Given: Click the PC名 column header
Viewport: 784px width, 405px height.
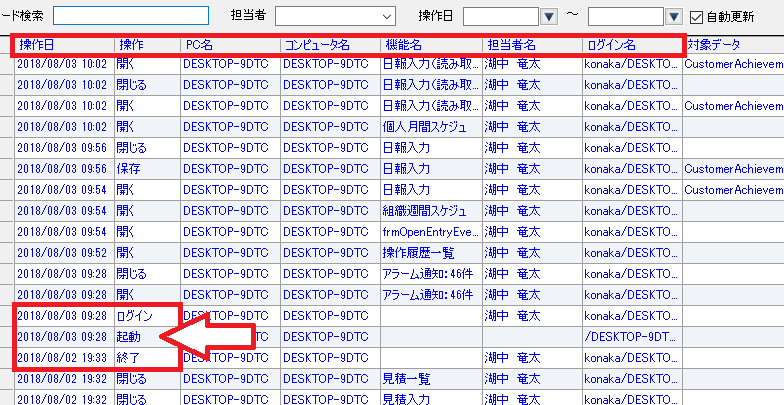Looking at the screenshot, I should (x=228, y=45).
